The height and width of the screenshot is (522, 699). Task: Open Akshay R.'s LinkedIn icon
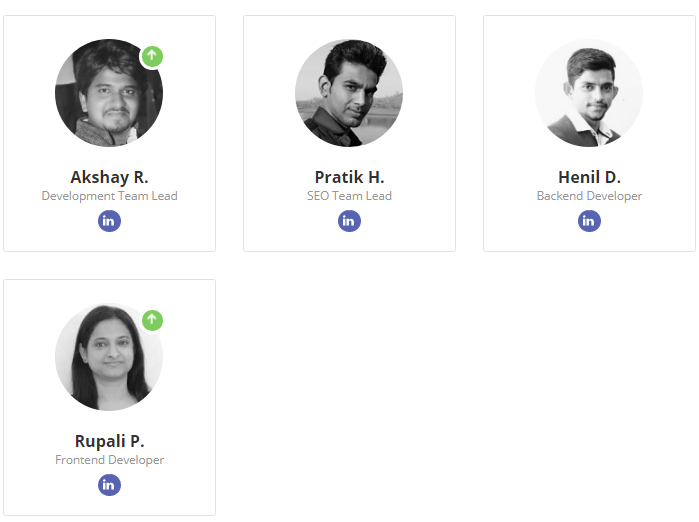coord(109,221)
